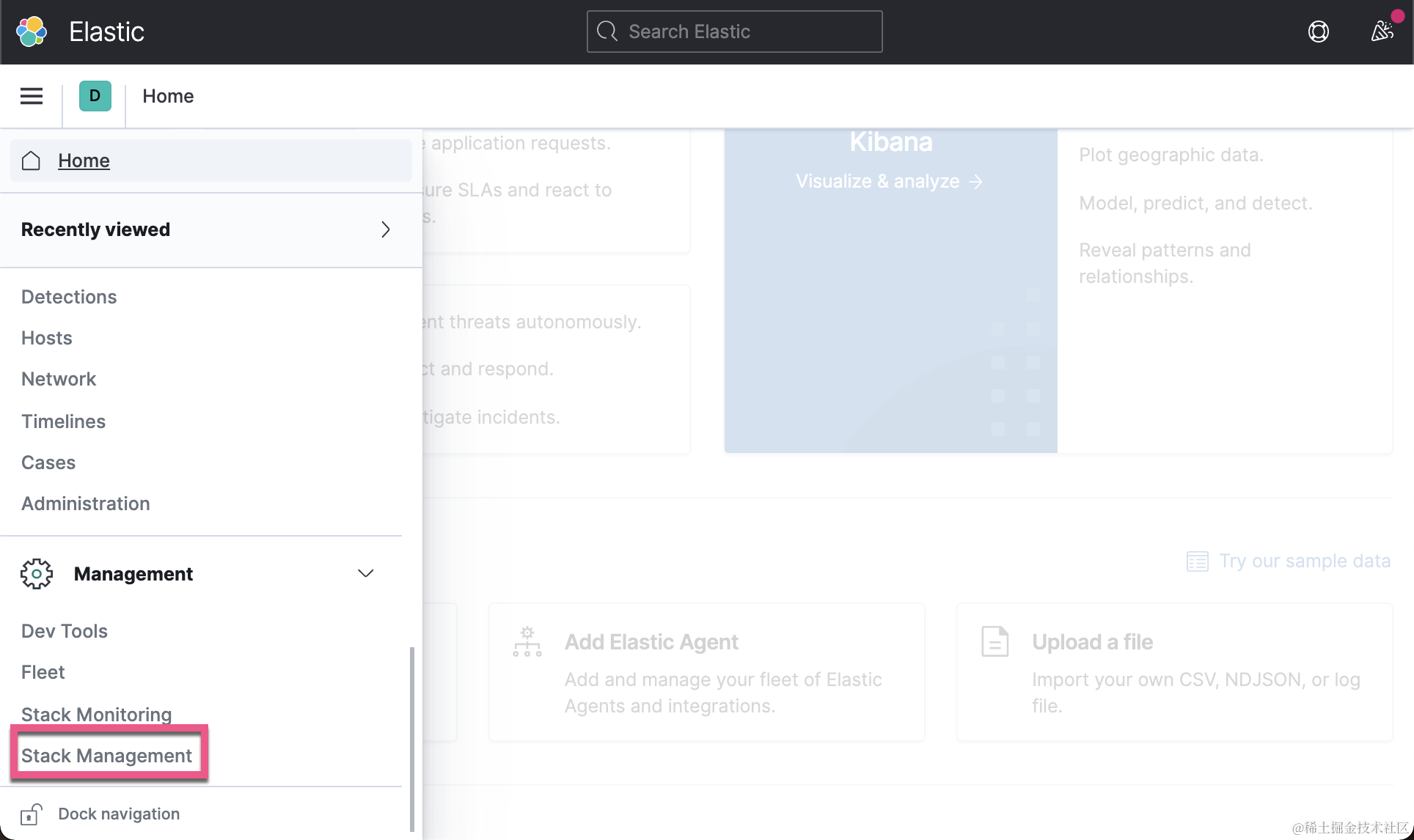
Task: Click the Try our sample data link
Action: tap(1304, 561)
